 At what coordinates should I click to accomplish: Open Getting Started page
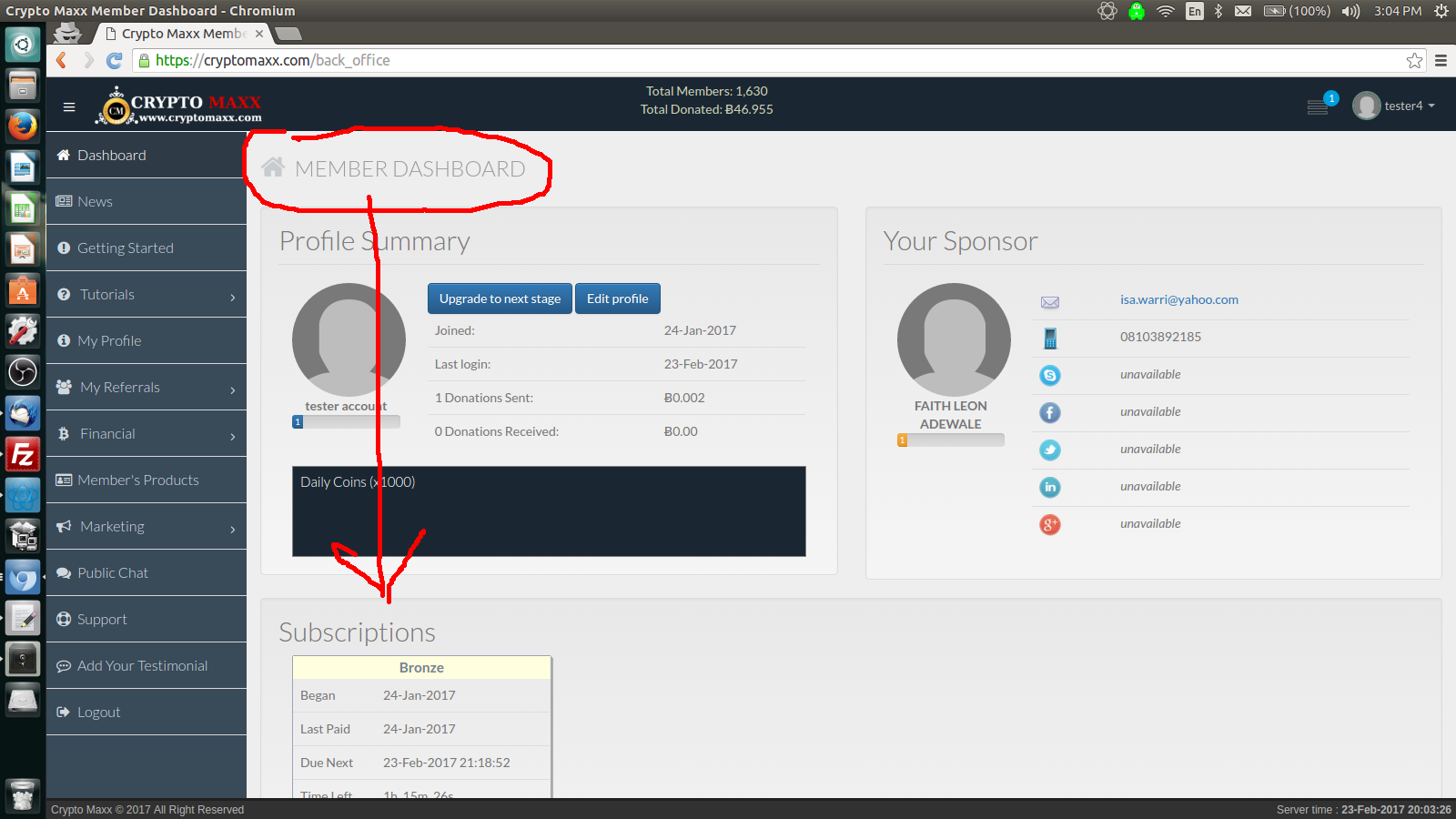tap(147, 248)
